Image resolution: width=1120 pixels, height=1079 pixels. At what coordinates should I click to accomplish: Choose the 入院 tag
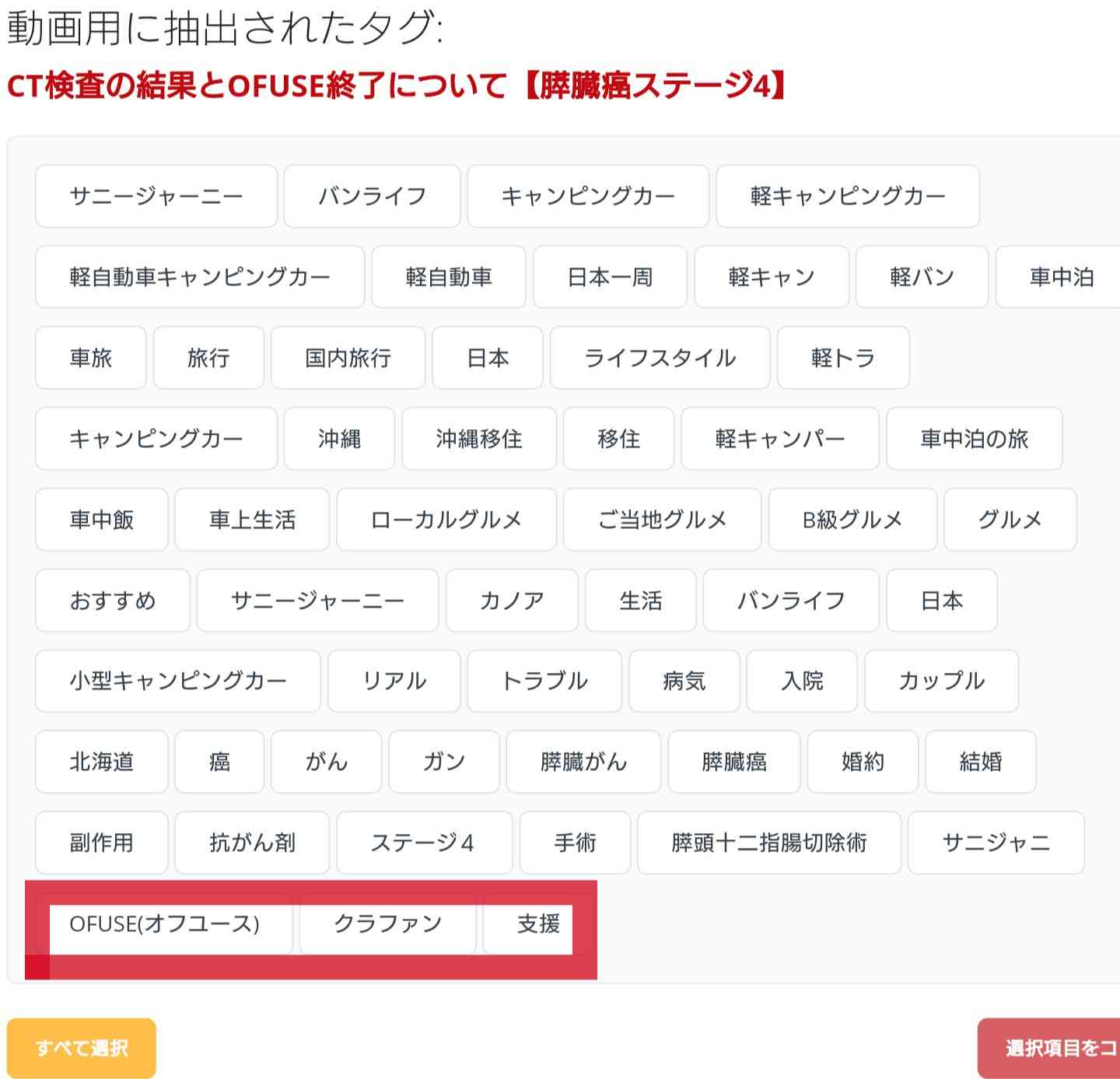[x=802, y=681]
